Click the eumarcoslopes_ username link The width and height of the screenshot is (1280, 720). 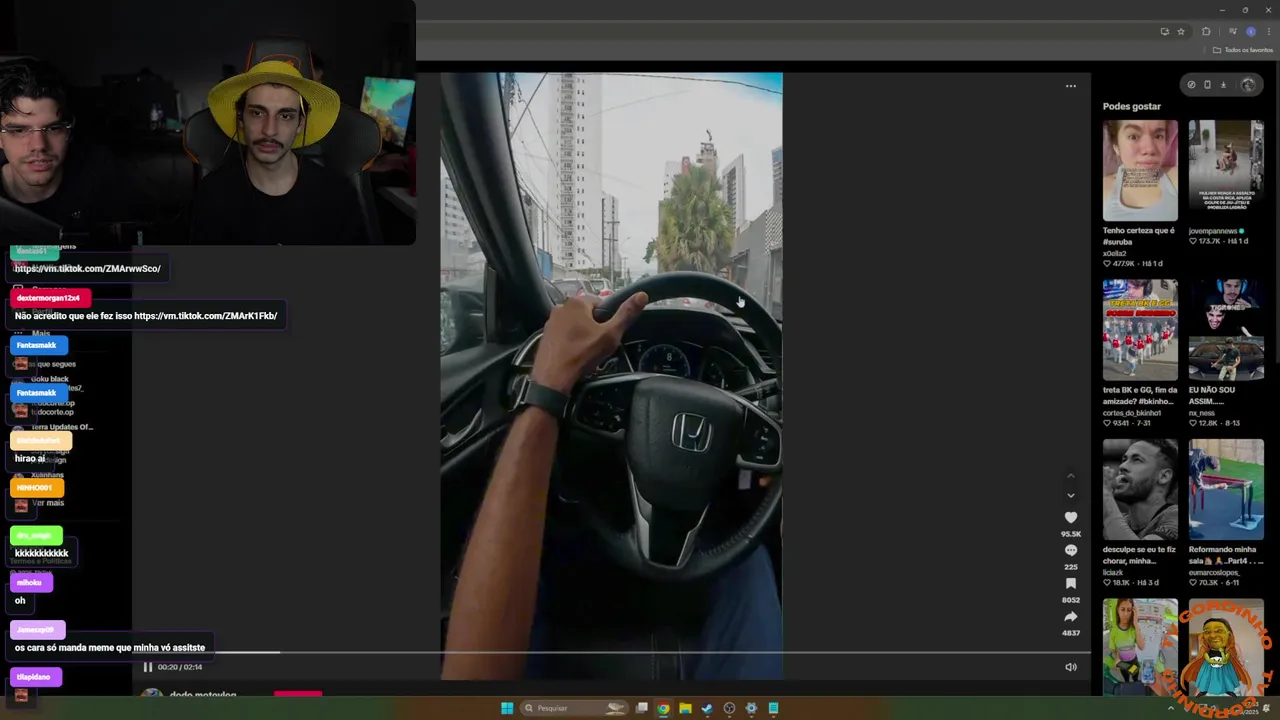(1214, 573)
